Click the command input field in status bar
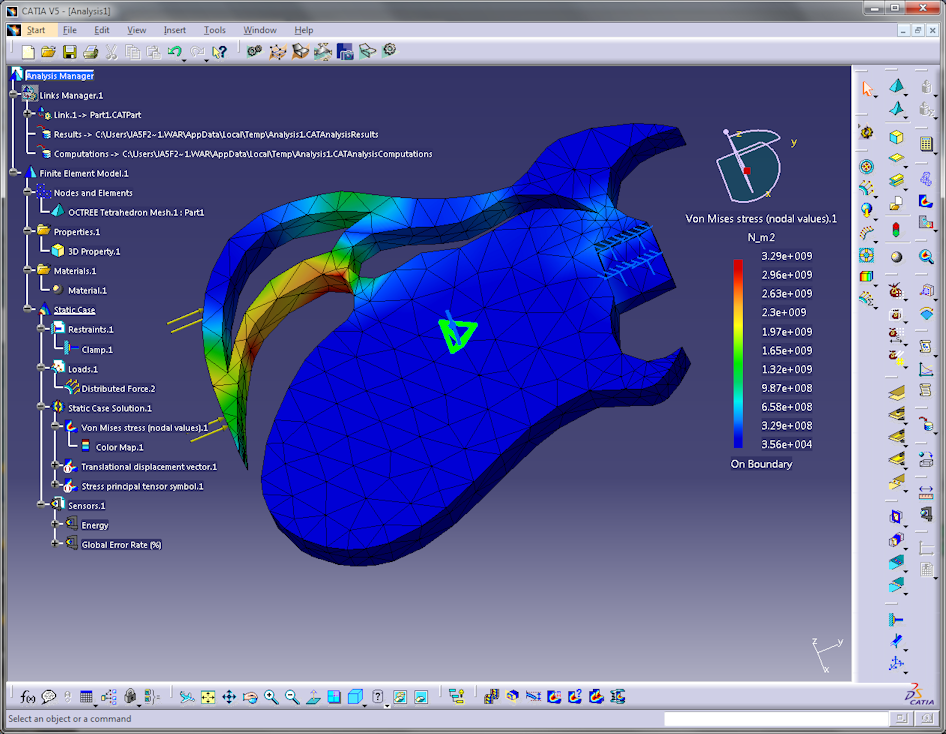 (775, 719)
